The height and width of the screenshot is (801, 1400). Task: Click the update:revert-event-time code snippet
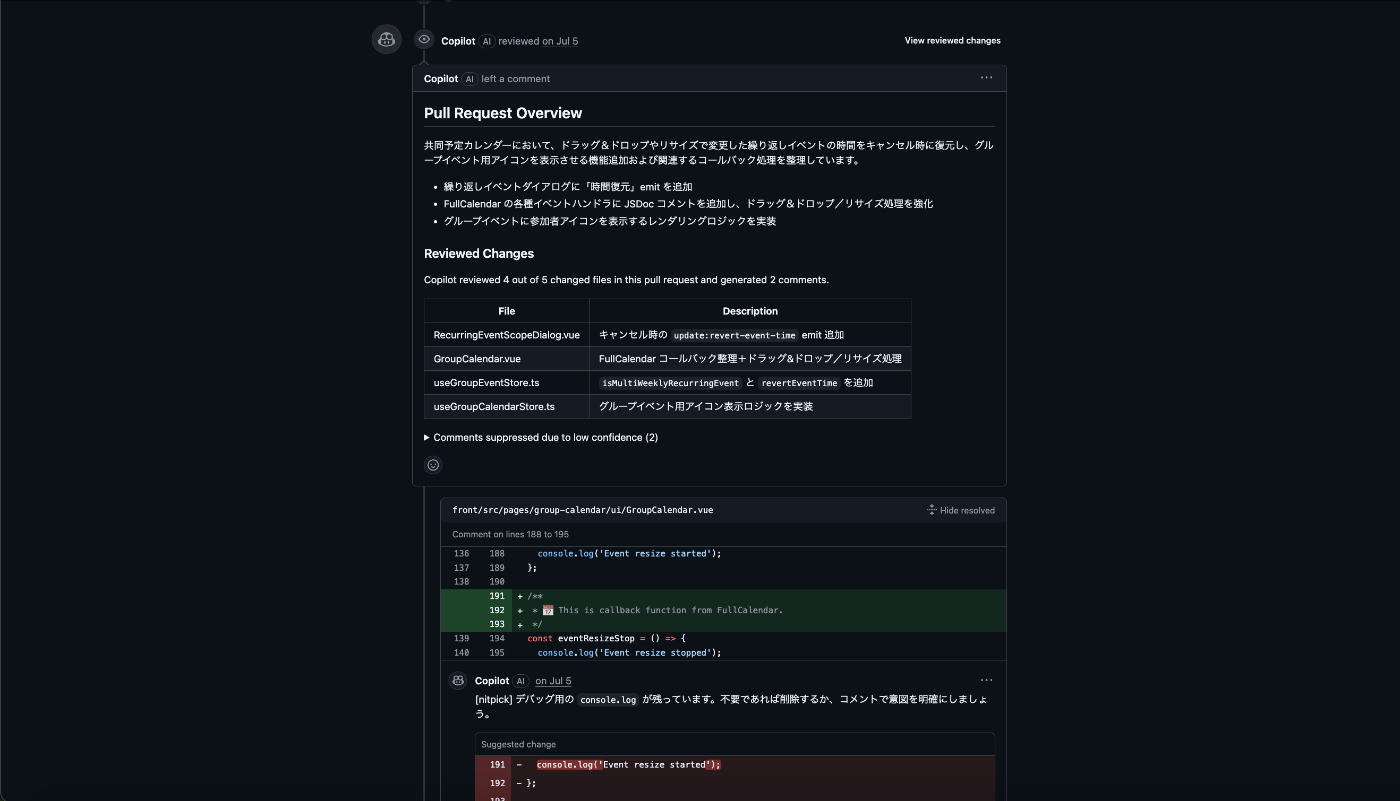tap(734, 335)
